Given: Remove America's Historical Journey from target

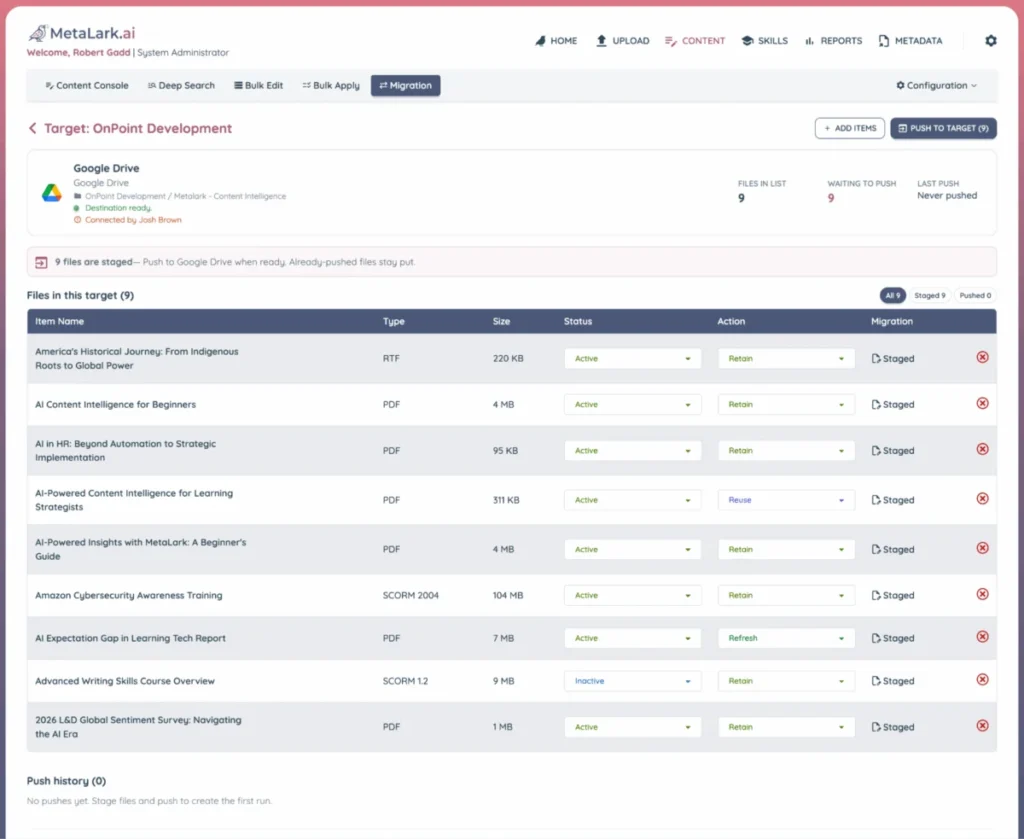Looking at the screenshot, I should tap(982, 357).
